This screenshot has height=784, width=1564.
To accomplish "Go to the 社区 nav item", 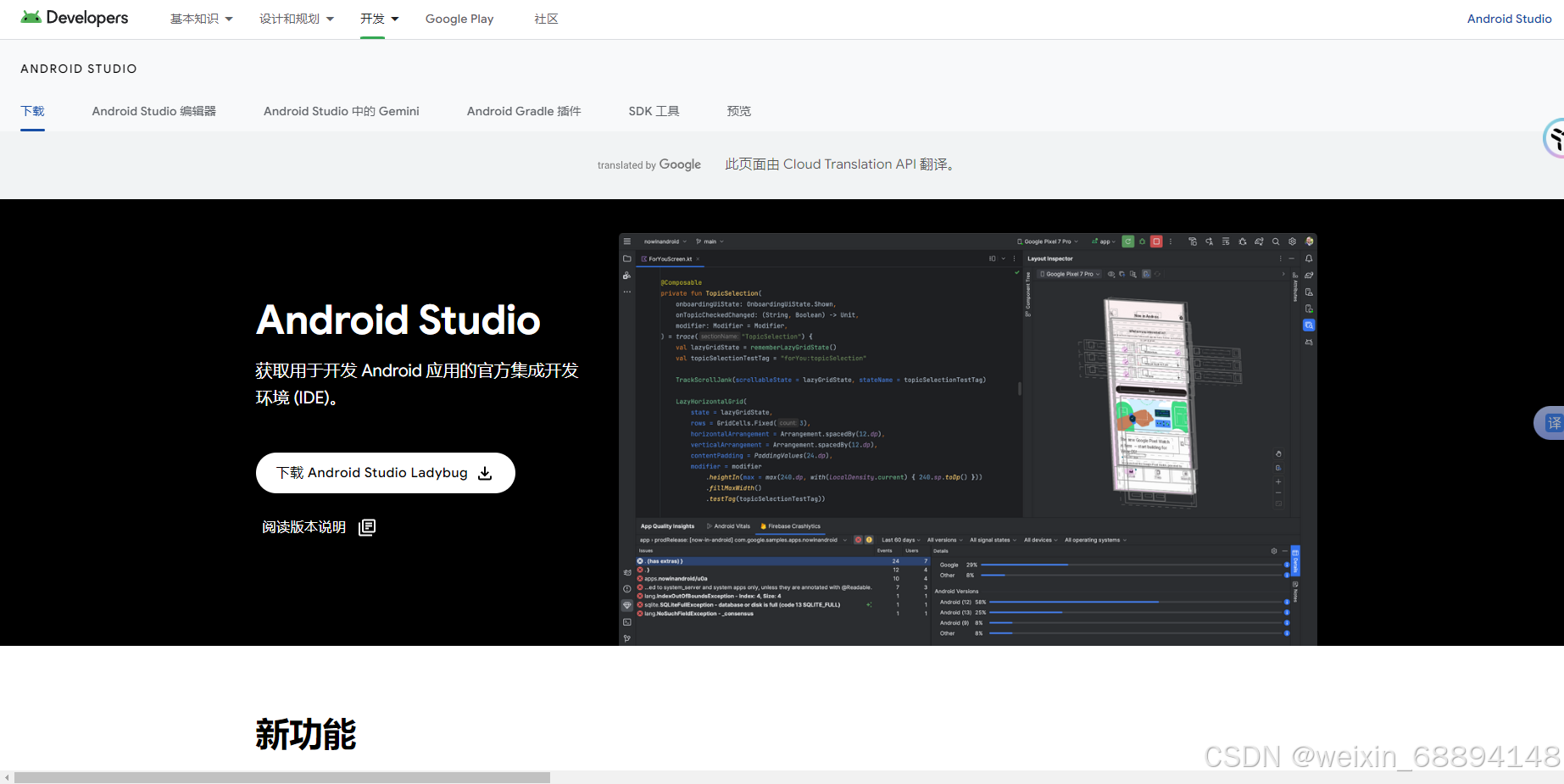I will (x=546, y=19).
